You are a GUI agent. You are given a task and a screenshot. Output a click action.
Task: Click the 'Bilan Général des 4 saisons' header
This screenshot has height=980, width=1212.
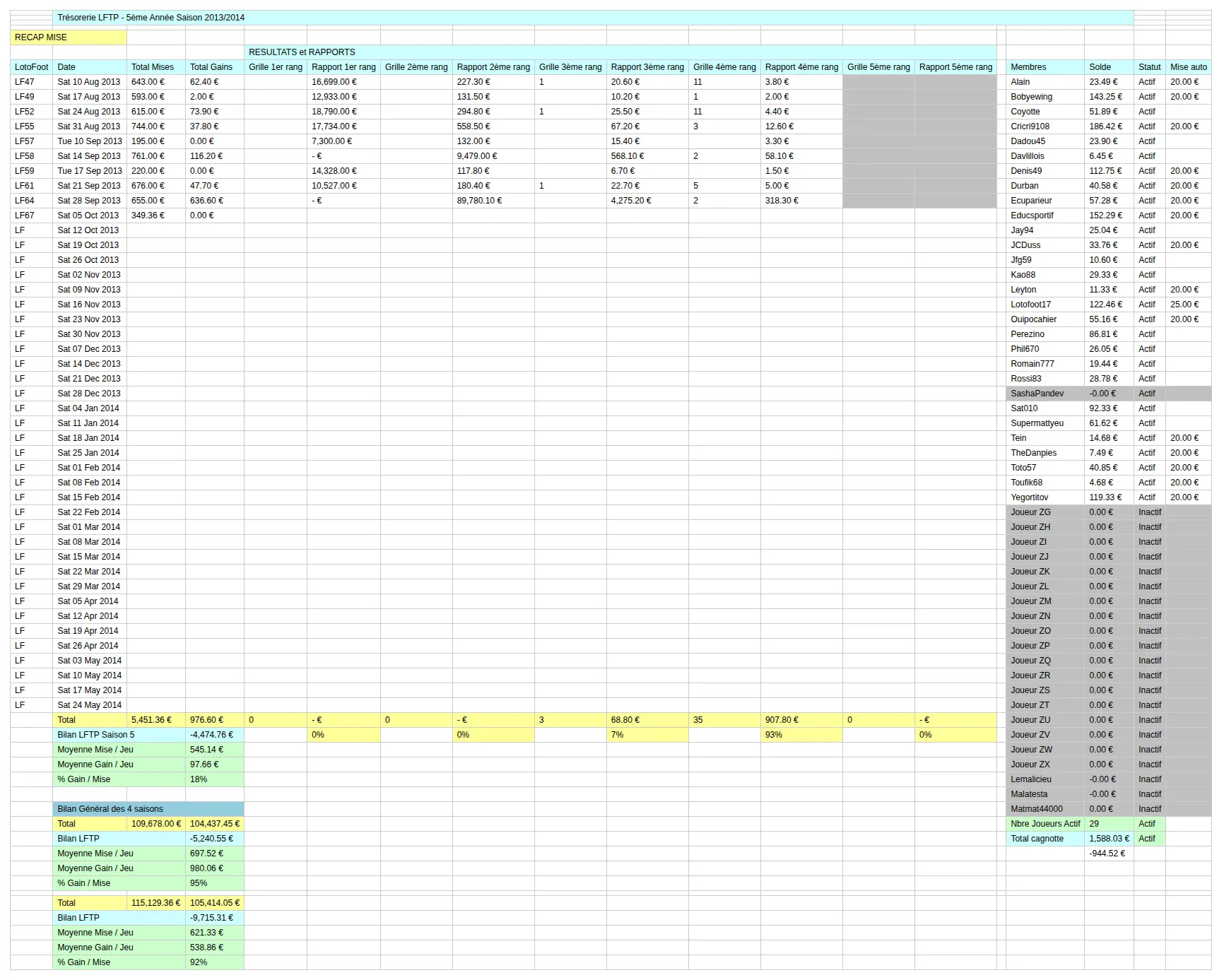pos(148,809)
